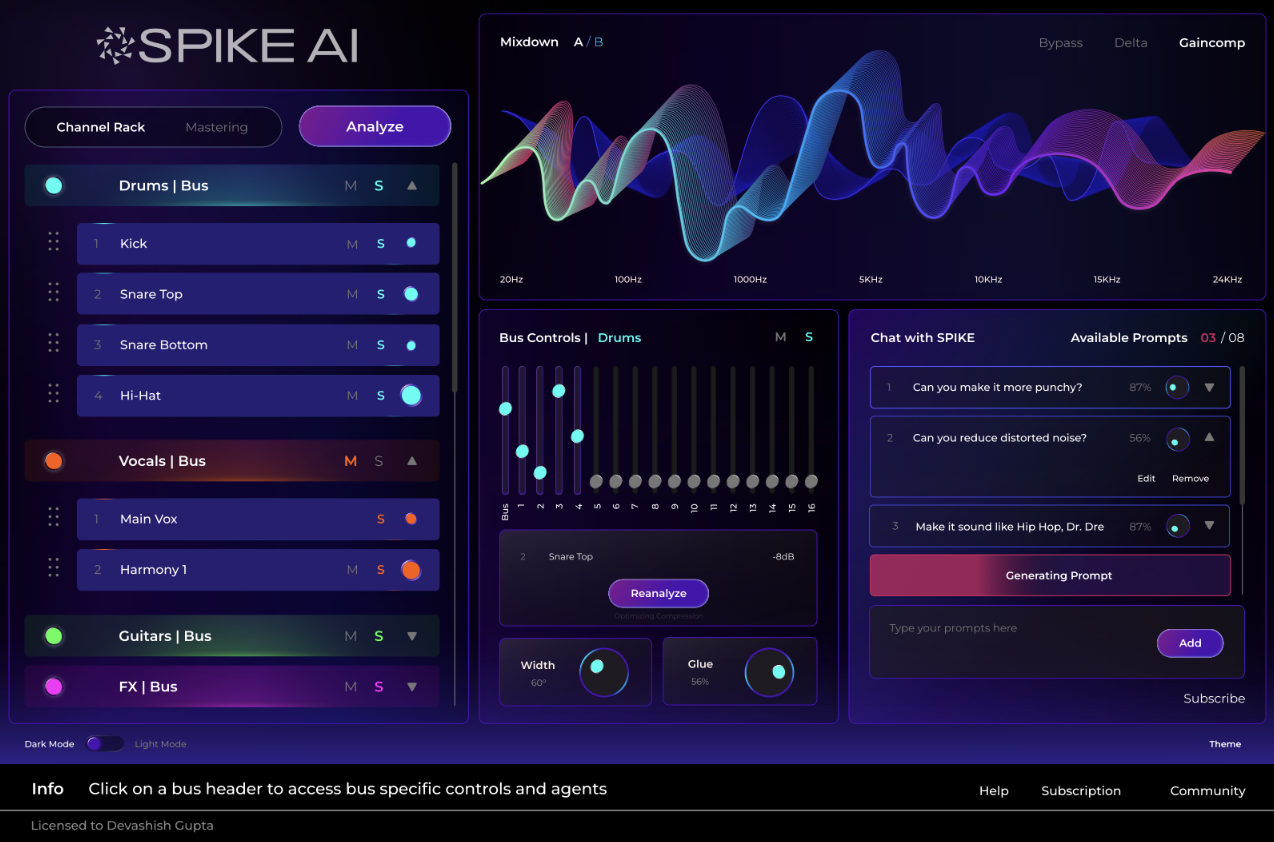The image size is (1274, 842).
Task: Mute the Vocals Bus
Action: [350, 461]
